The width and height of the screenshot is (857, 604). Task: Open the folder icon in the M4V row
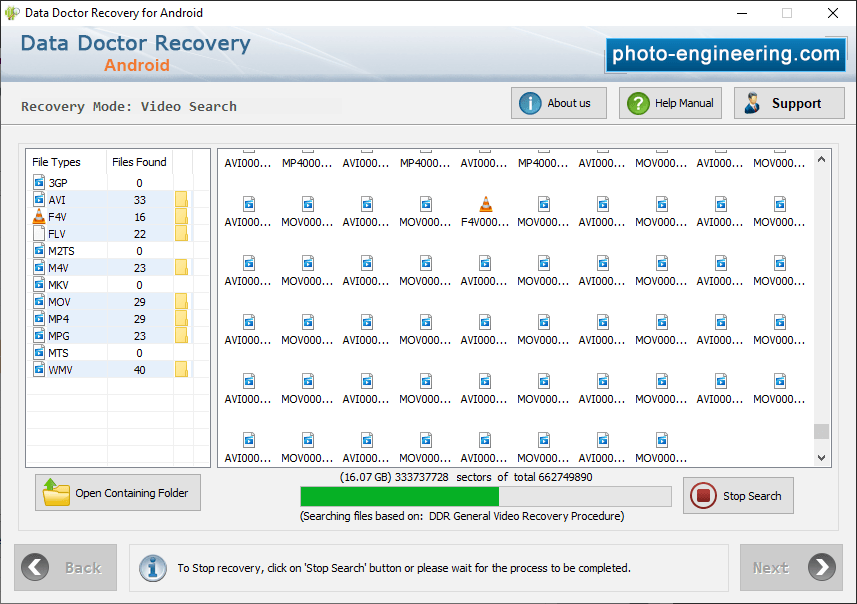click(181, 267)
